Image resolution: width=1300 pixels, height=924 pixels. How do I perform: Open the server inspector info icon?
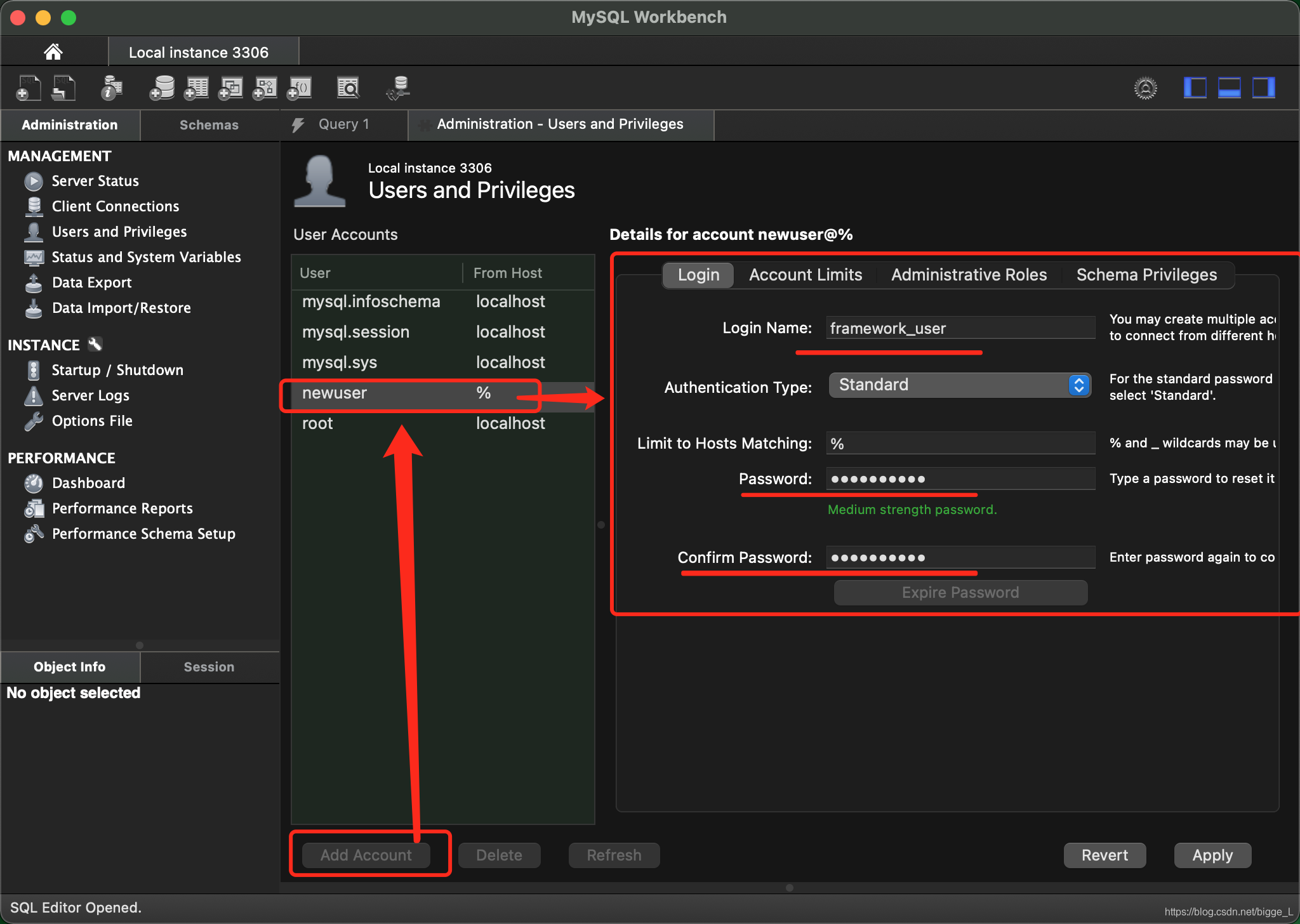(x=112, y=88)
